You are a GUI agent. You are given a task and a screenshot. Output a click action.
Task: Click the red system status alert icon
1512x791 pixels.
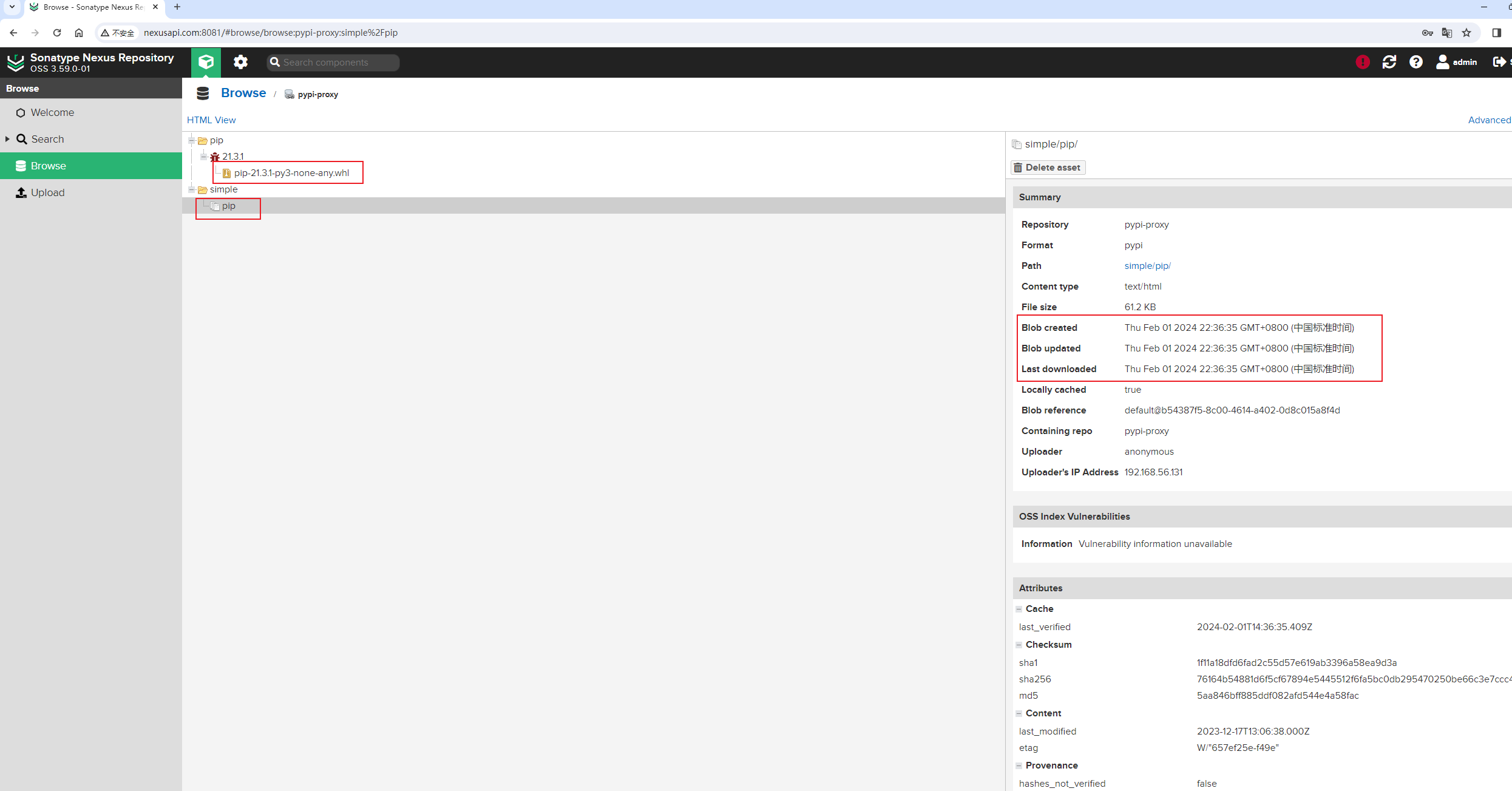(1363, 62)
